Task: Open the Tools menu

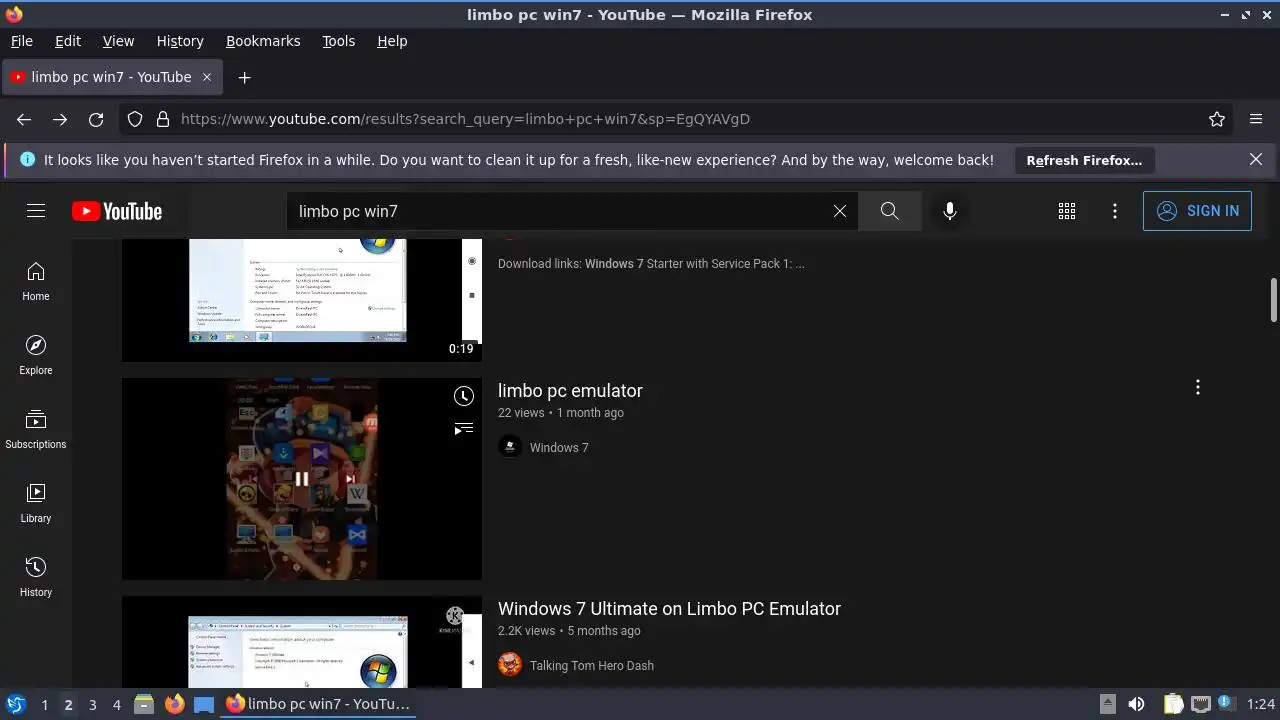Action: coord(339,41)
